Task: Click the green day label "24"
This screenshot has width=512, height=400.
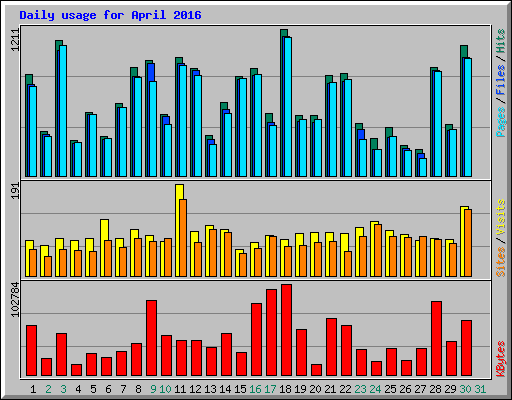Action: [x=375, y=389]
